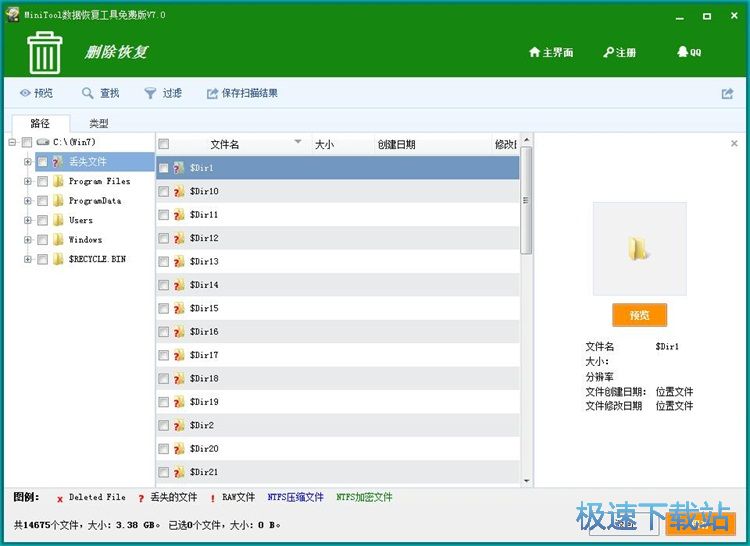The image size is (750, 546).
Task: Click the QQ contact icon
Action: [x=682, y=52]
